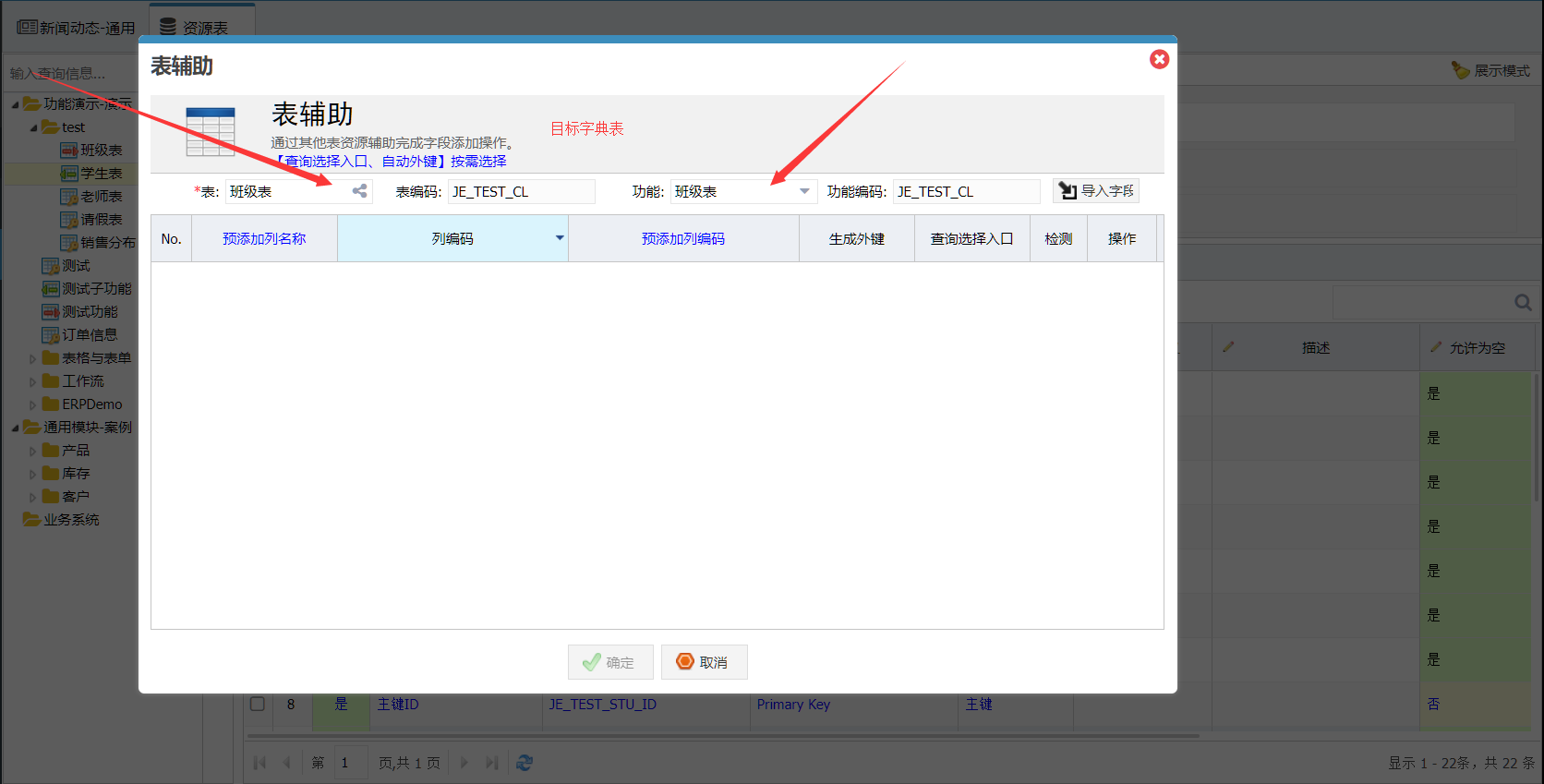Click the refresh icon in the pagination bar
1544x784 pixels.
525,763
